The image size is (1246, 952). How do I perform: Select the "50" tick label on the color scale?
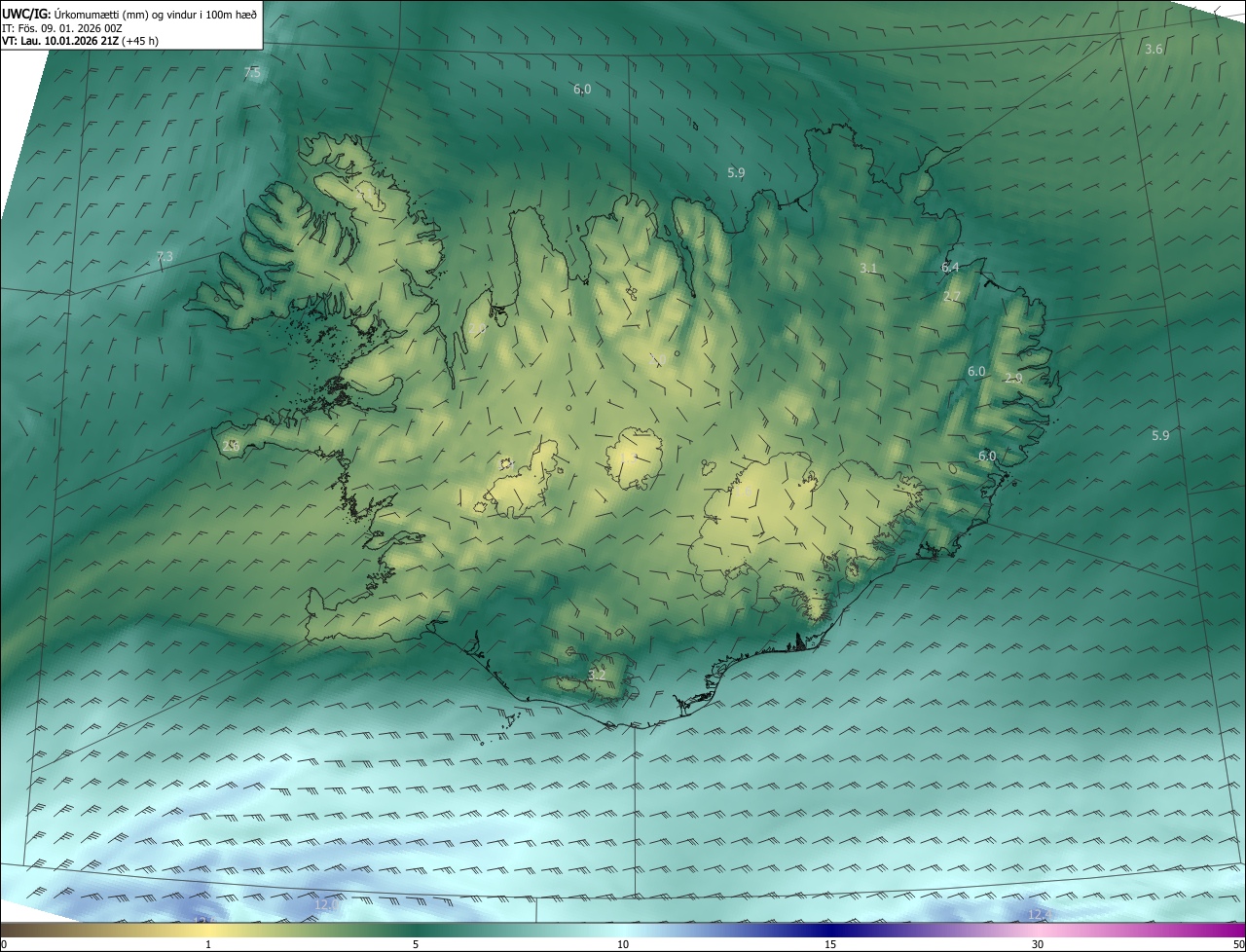pyautogui.click(x=1238, y=944)
